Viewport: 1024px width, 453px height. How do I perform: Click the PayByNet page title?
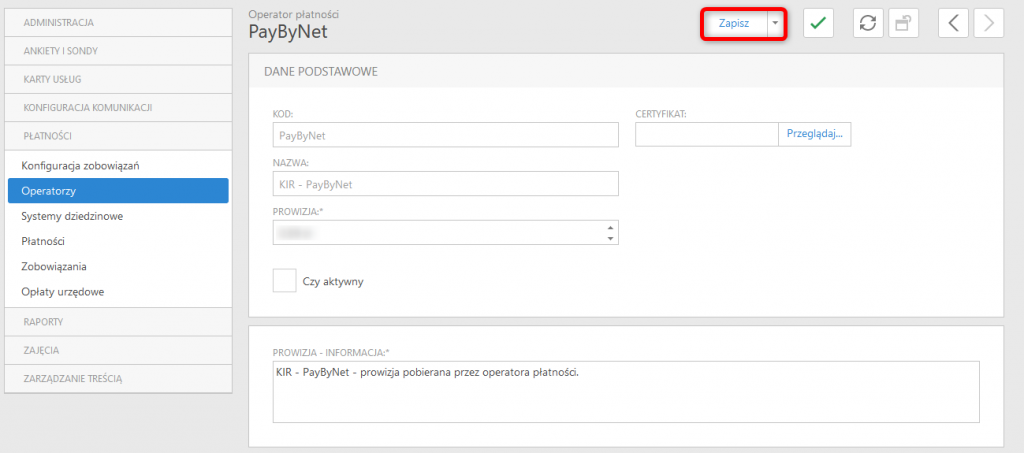288,31
